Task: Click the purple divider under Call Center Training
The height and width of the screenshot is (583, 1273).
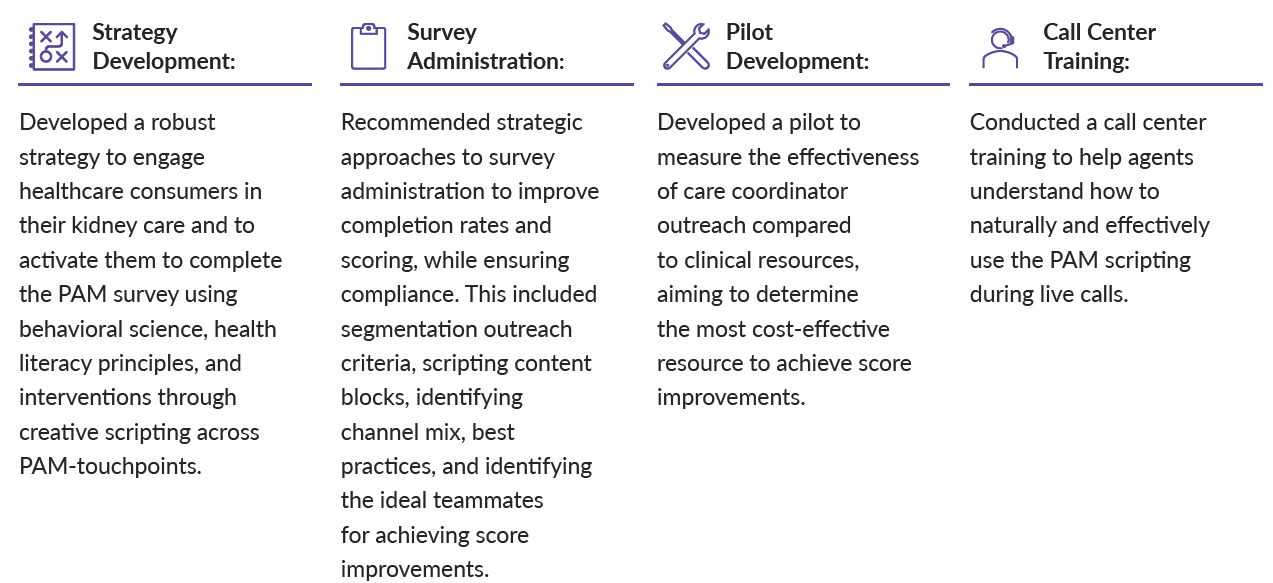Action: [x=1116, y=85]
